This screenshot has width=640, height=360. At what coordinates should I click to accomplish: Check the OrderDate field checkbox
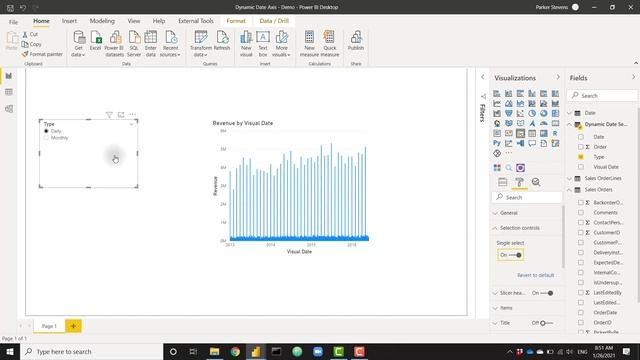581,312
